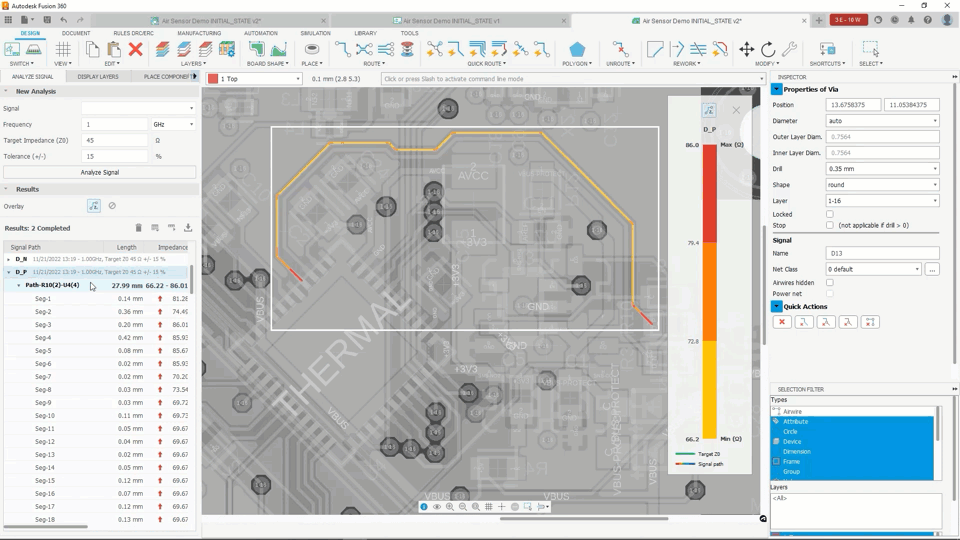This screenshot has width=960, height=540.
Task: Check the Stop checkbox
Action: coord(830,225)
